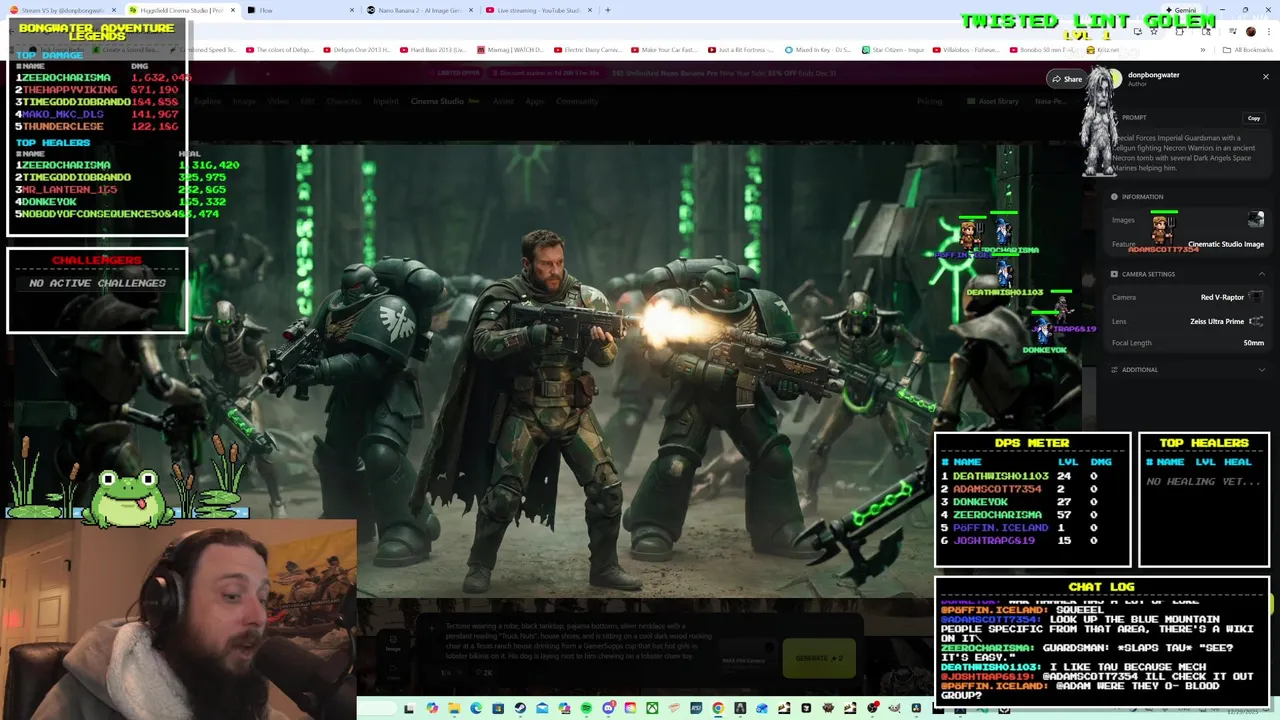Click the Red V-Raptor camera value
This screenshot has width=1280, height=720.
click(x=1222, y=297)
